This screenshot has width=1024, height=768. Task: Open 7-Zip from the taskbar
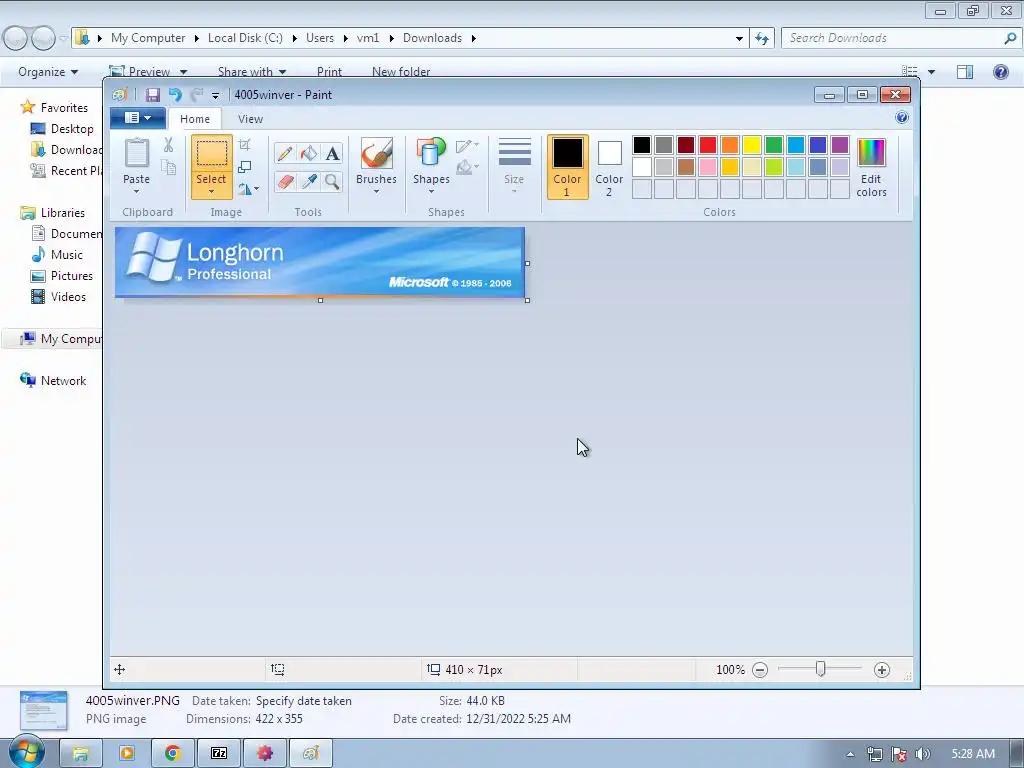219,754
